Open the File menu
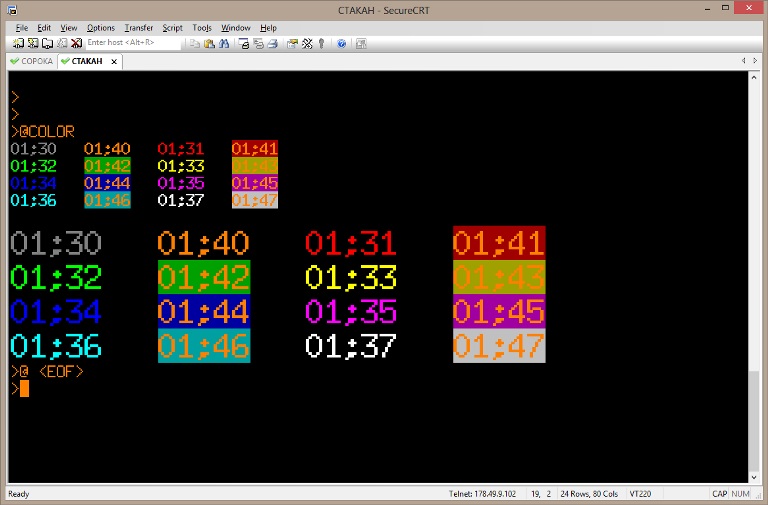 [22, 28]
